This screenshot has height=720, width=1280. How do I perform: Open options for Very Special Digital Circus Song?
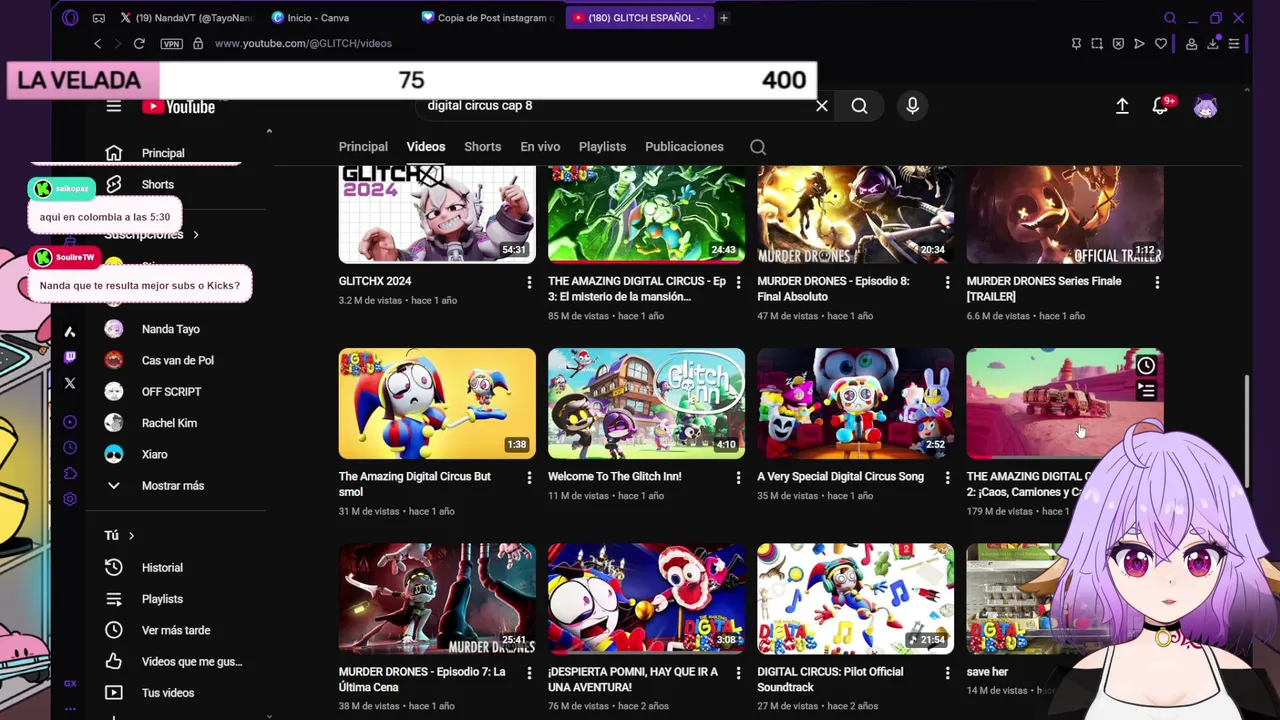click(x=947, y=478)
